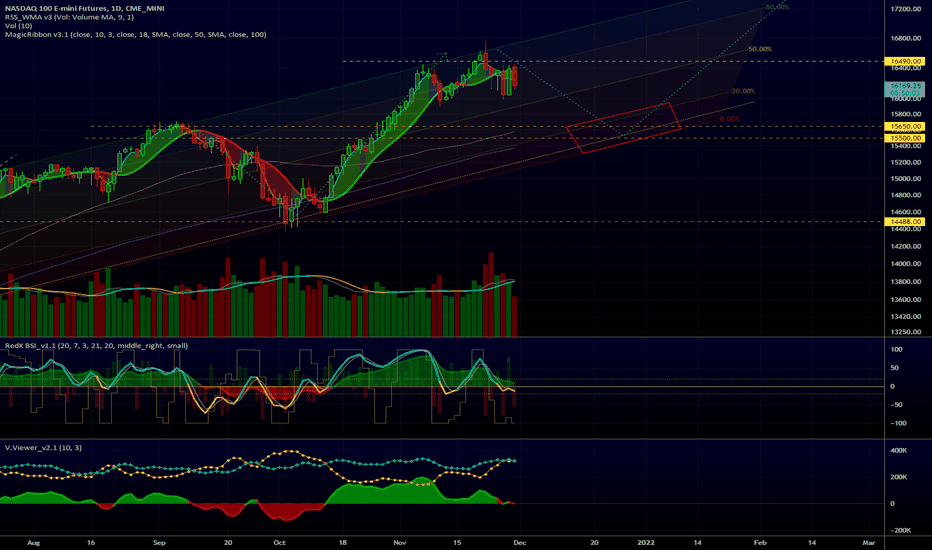Select the Vol (10) indicator legend

pos(18,26)
